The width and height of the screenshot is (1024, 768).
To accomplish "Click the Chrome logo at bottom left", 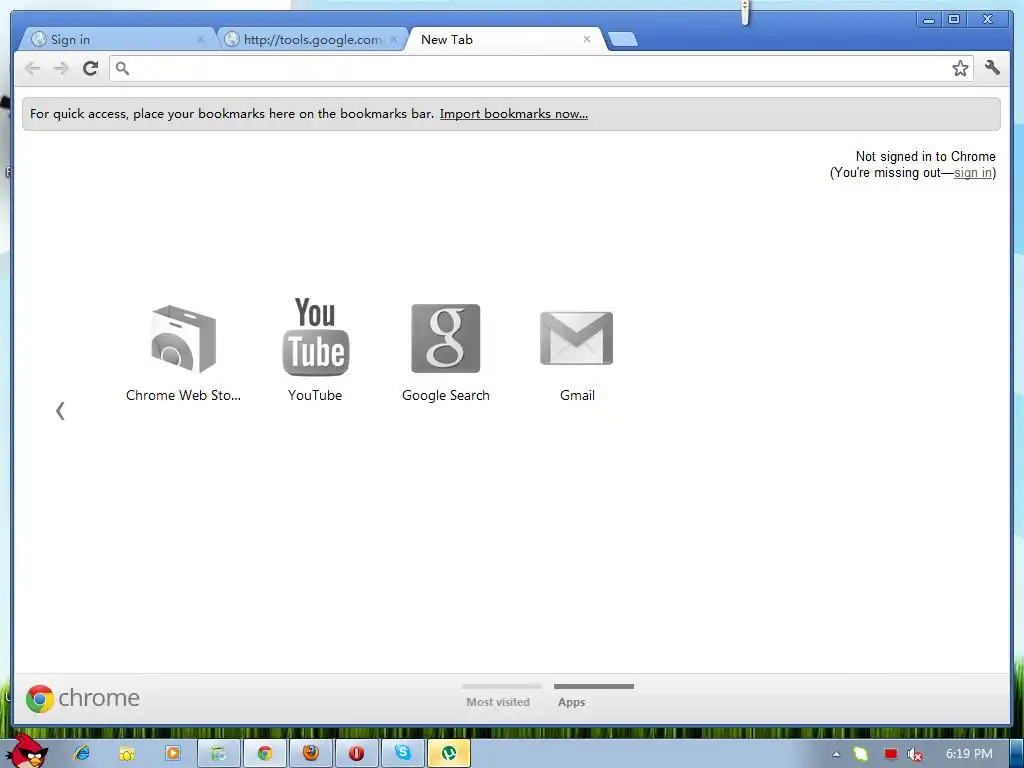I will click(83, 698).
